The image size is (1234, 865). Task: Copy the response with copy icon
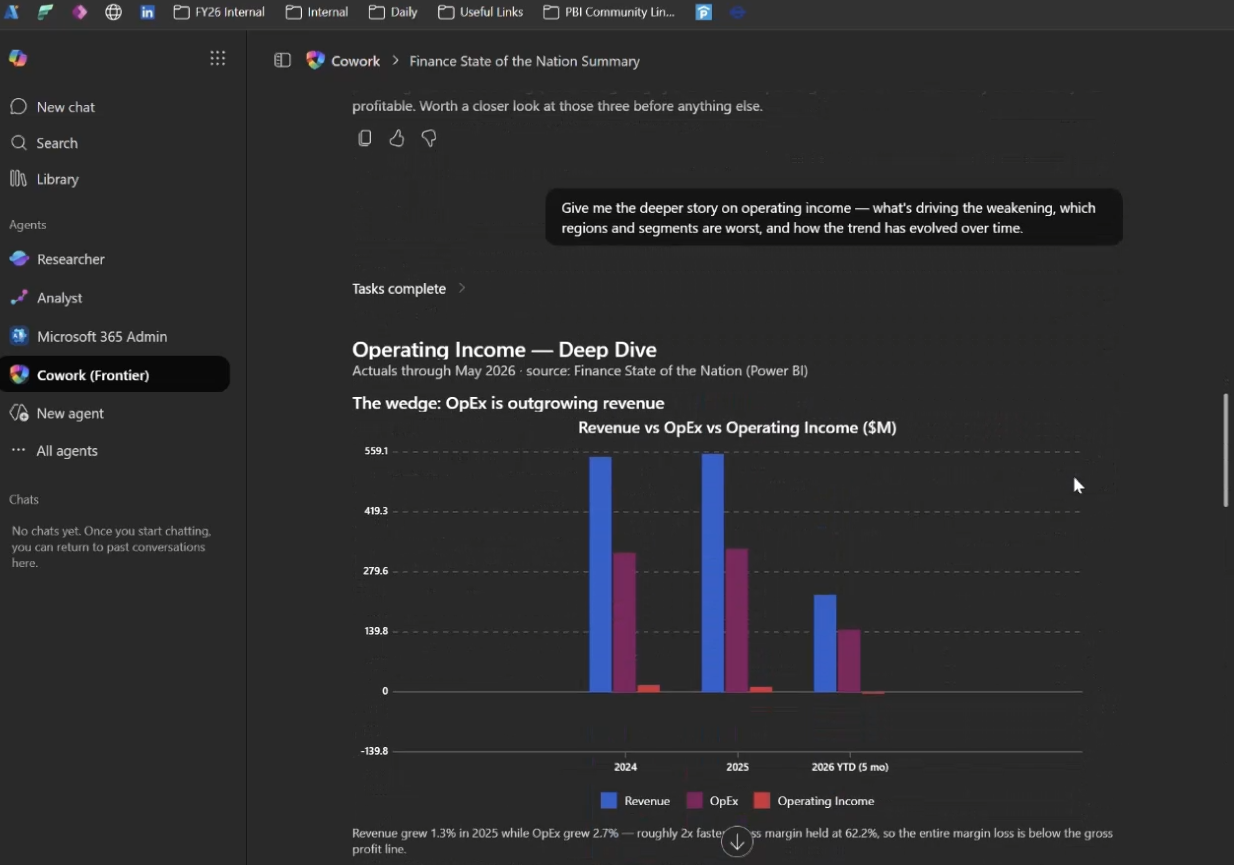click(x=365, y=138)
